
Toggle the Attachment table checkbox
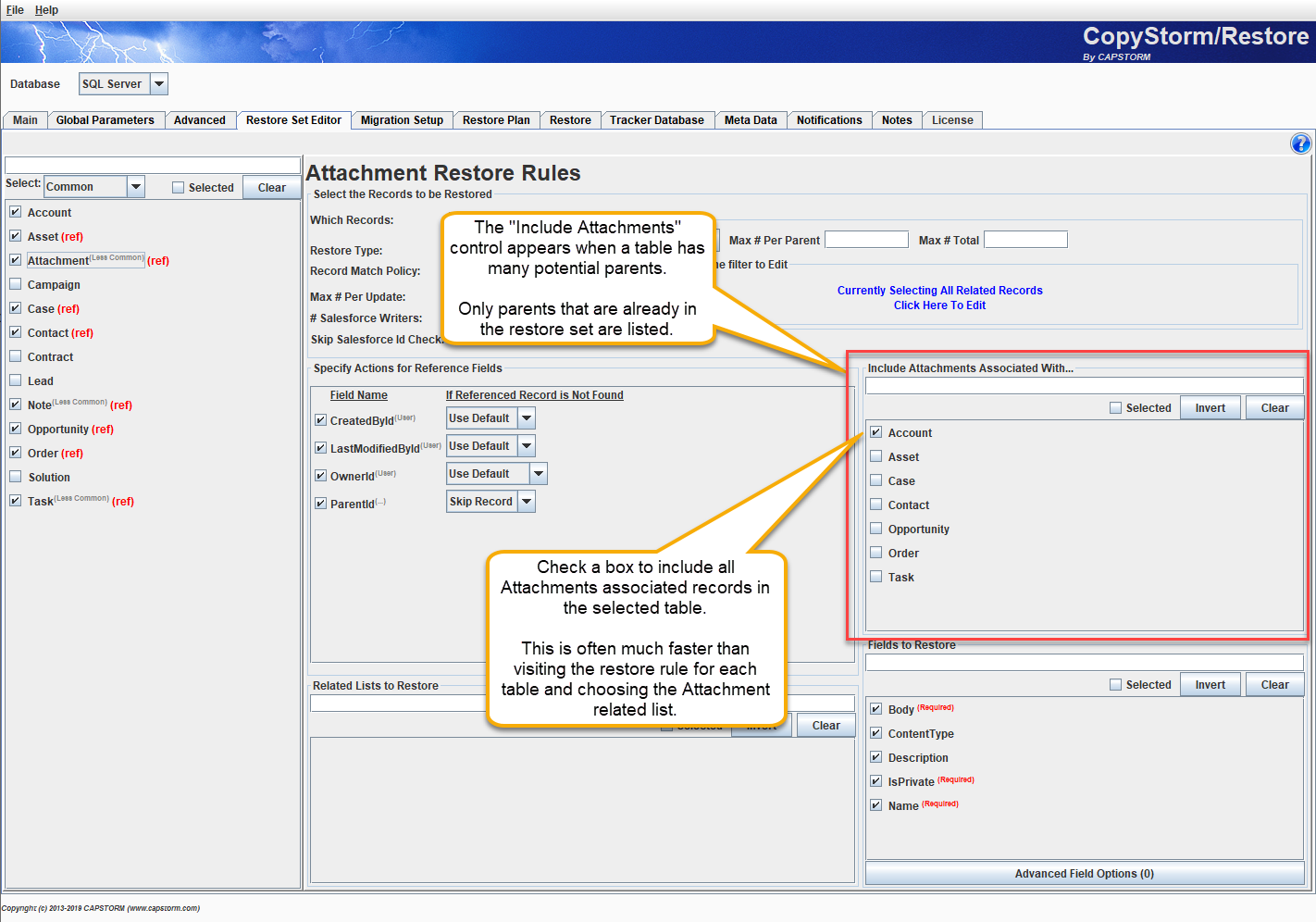(16, 260)
